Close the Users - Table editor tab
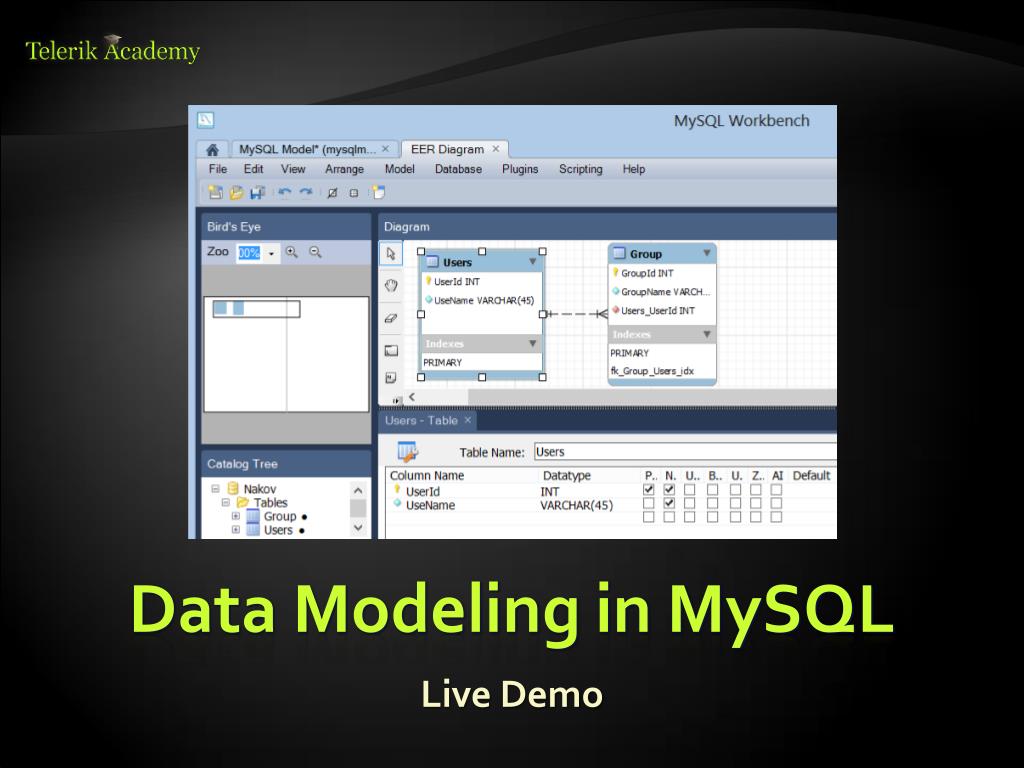Screen dimensions: 1024x768 click(468, 420)
